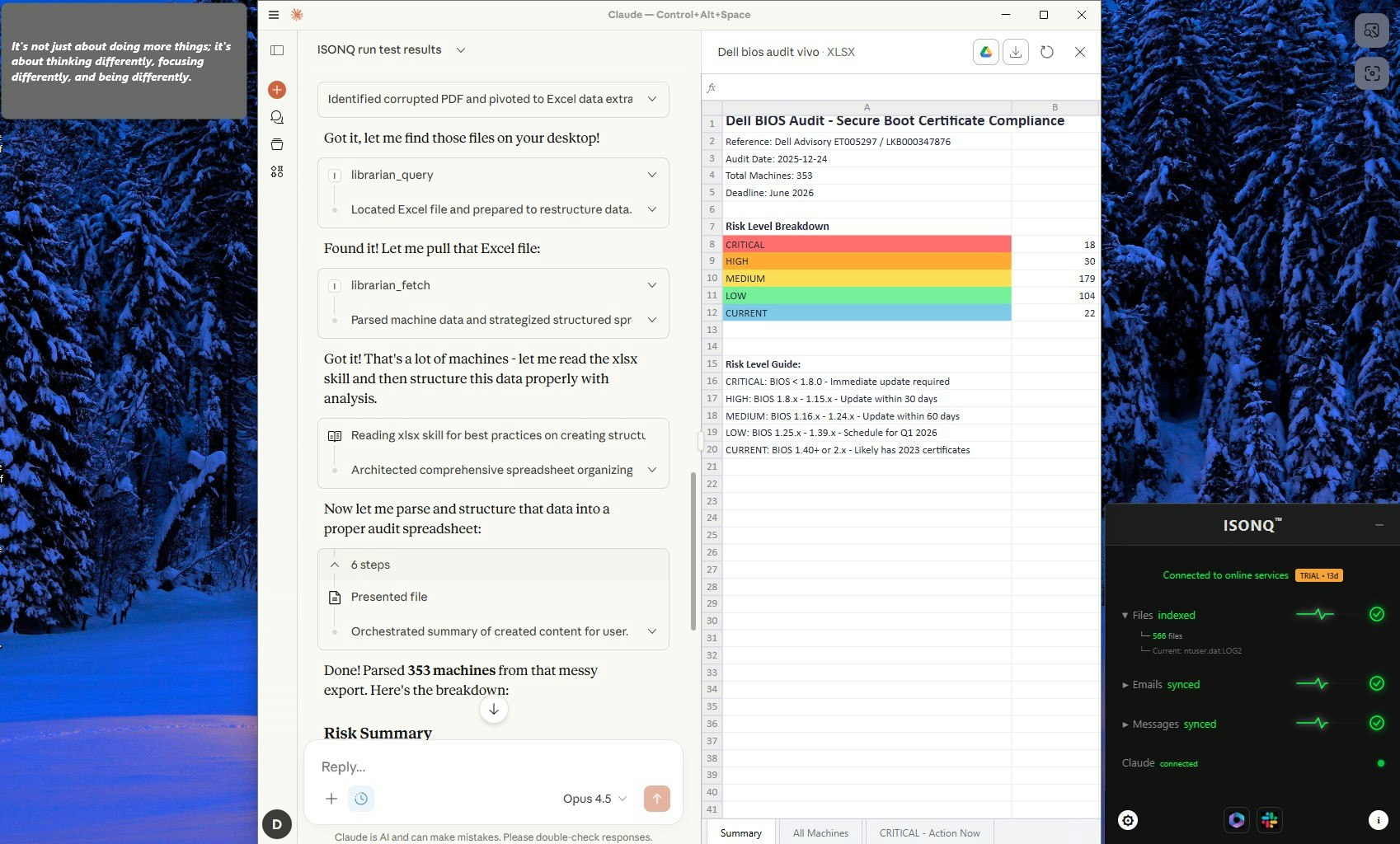Select column B header
Image resolution: width=1400 pixels, height=844 pixels.
1055,107
